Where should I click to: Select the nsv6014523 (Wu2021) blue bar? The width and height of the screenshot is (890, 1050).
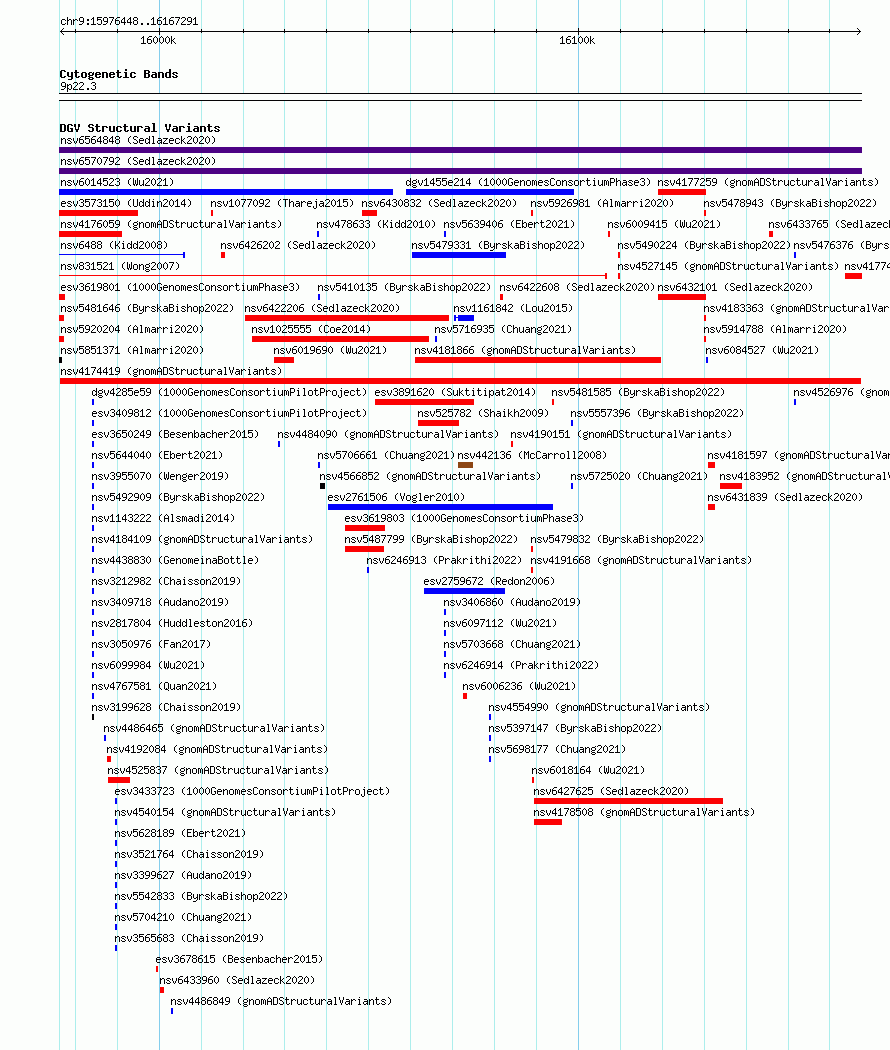pos(226,192)
